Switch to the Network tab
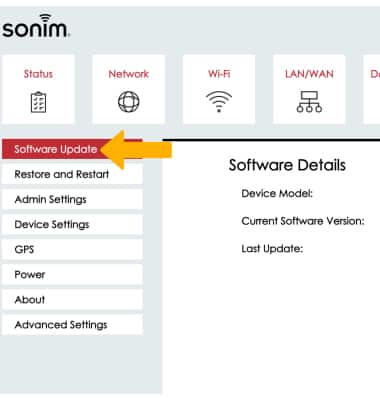Image resolution: width=380 pixels, height=400 pixels. pyautogui.click(x=129, y=89)
